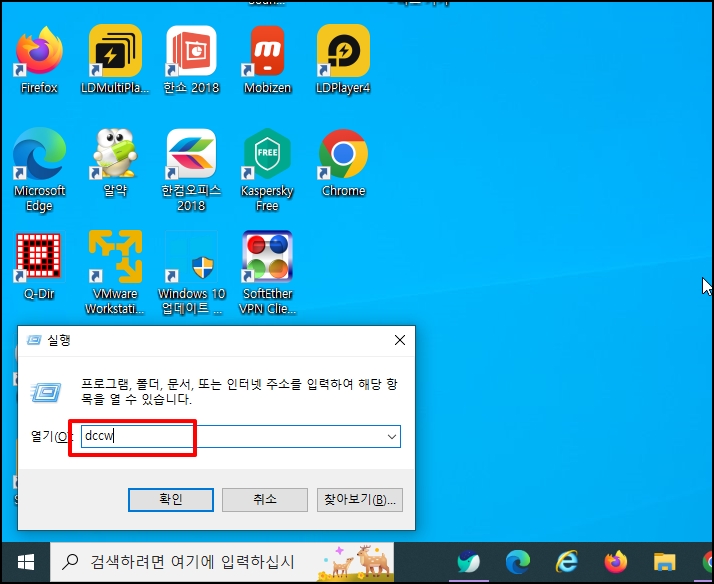Open the Kaspersky Free desktop shortcut
The image size is (714, 584).
pos(267,169)
